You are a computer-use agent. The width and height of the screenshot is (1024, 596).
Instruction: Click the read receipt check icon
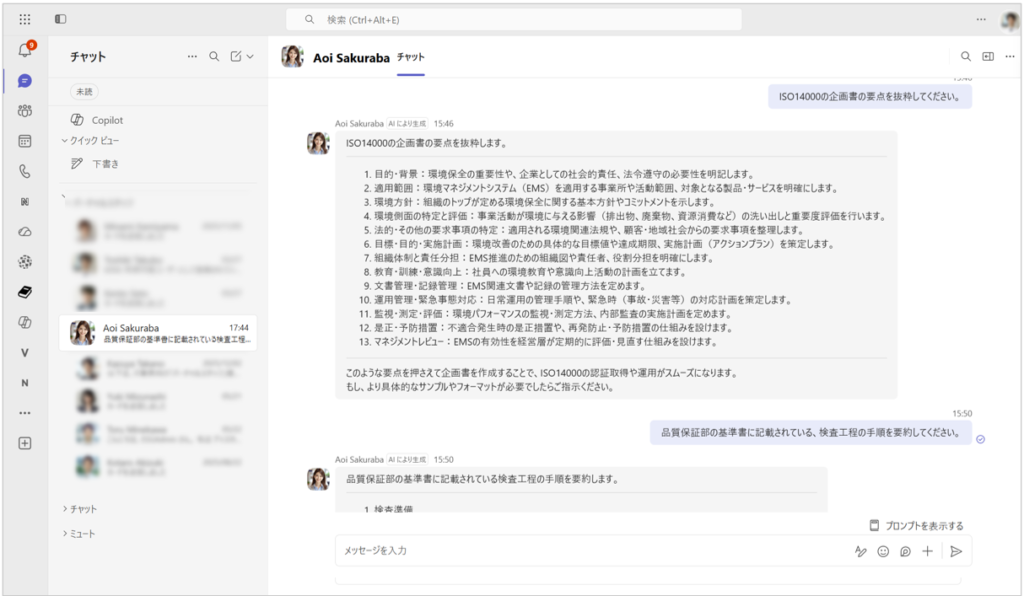click(x=980, y=439)
